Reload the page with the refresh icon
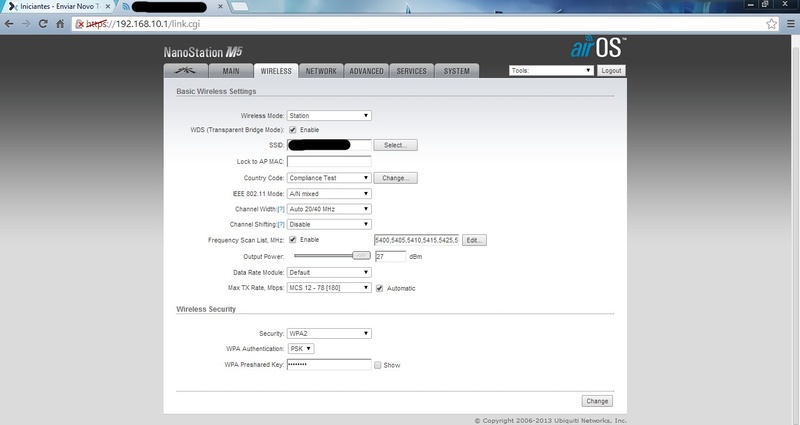800x425 pixels. tap(43, 24)
